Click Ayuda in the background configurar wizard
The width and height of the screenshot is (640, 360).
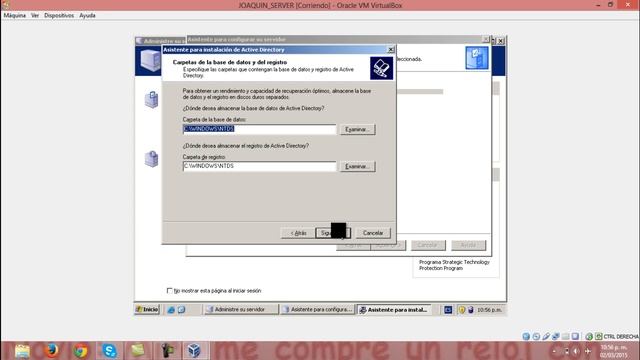(468, 245)
